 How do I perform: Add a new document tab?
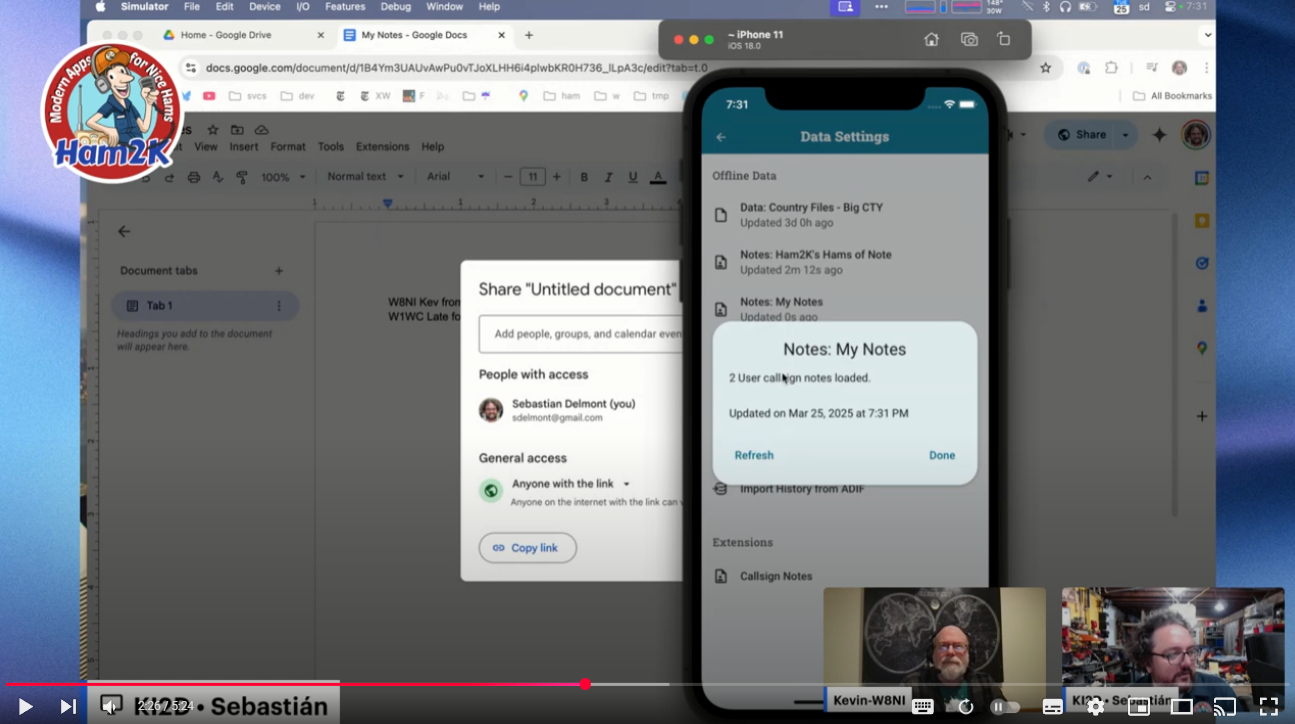click(279, 271)
